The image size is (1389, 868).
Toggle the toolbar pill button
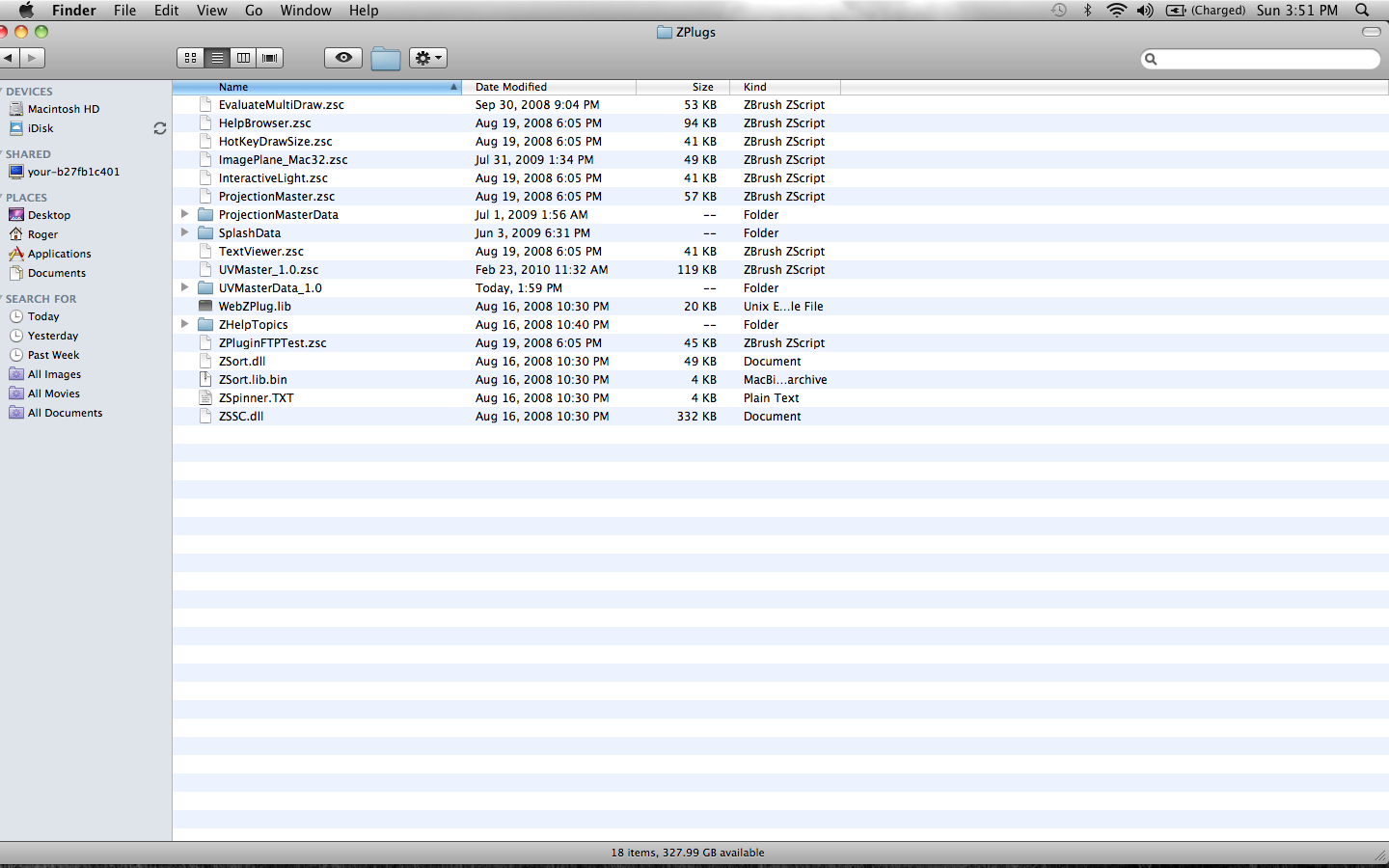point(1371,32)
